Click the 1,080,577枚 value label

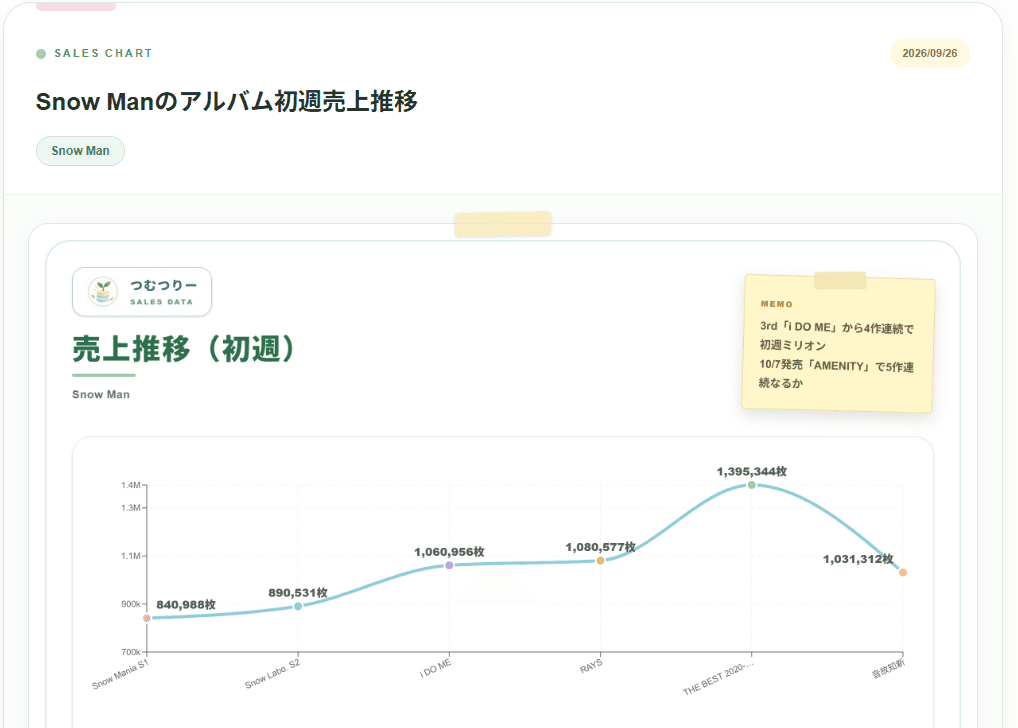(601, 547)
